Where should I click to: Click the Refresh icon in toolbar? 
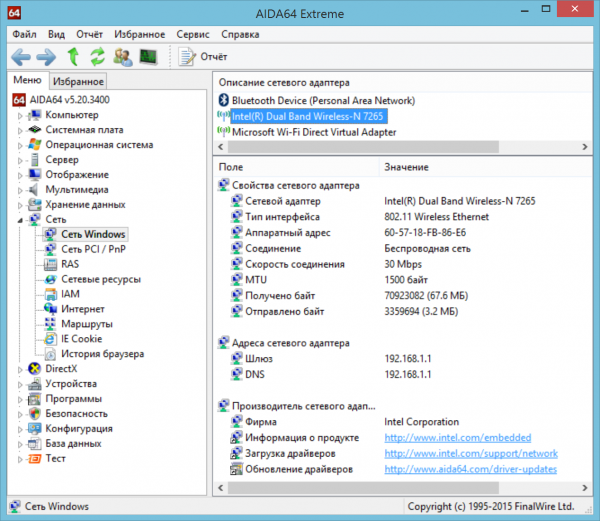98,57
